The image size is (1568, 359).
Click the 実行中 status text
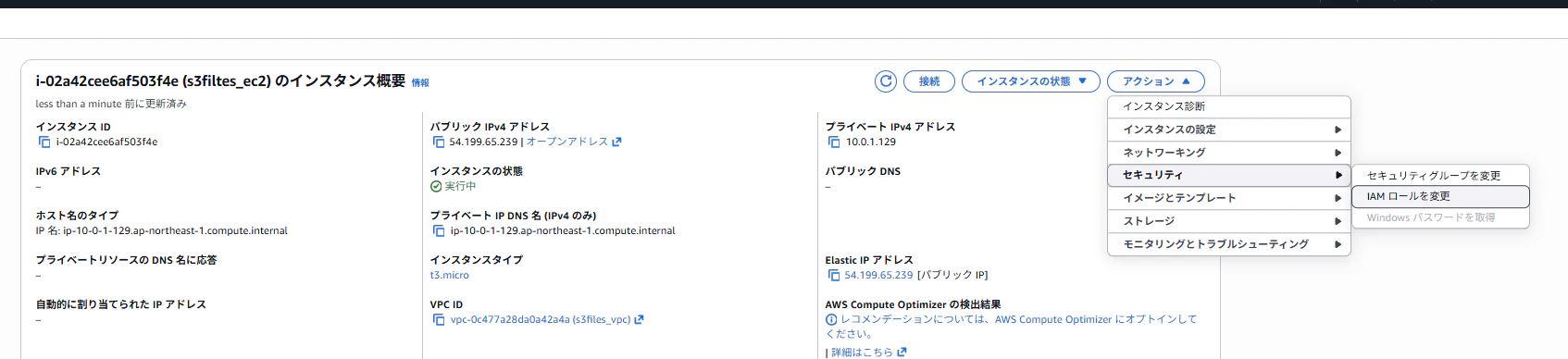tap(460, 186)
